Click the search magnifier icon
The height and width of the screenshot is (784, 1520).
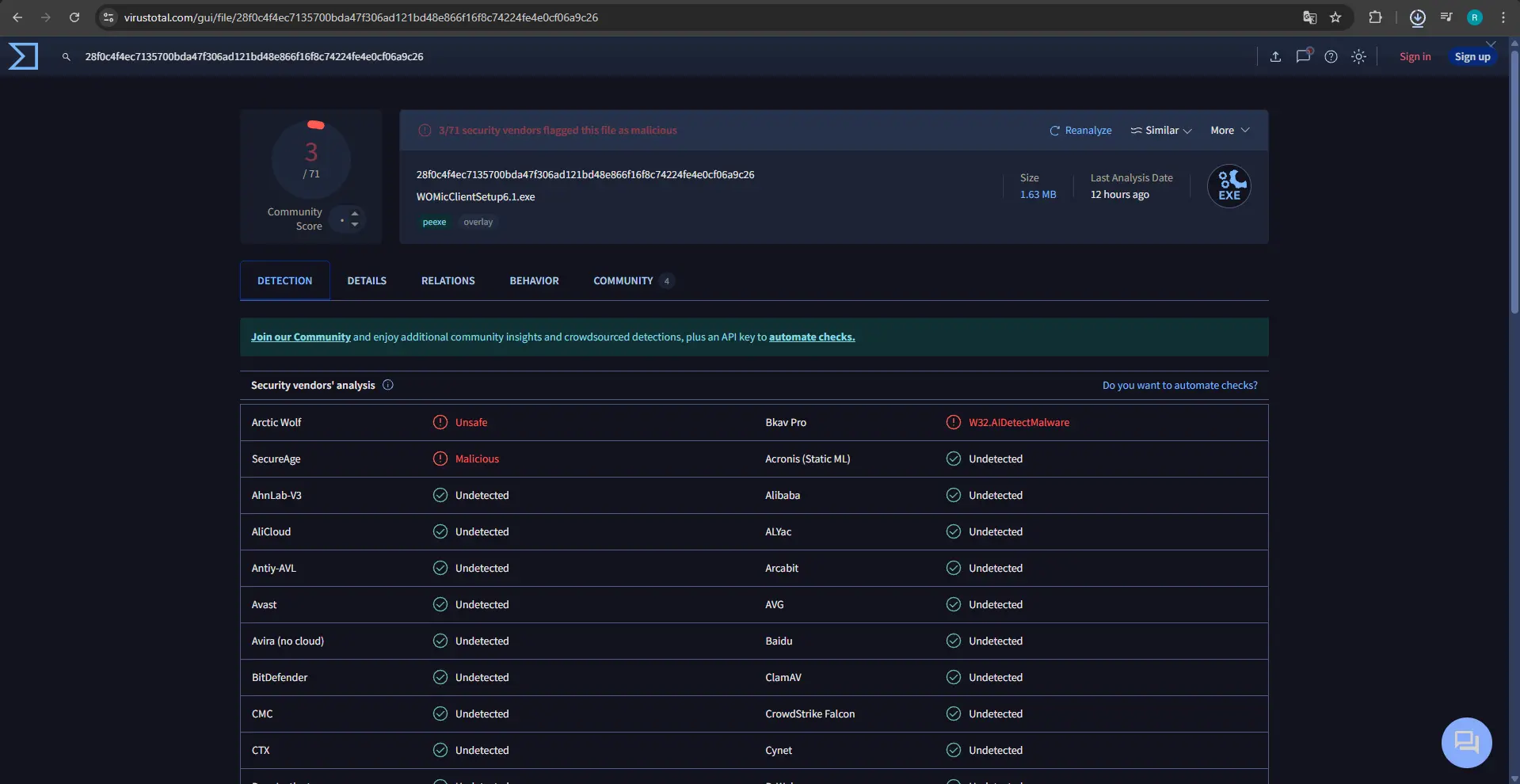pyautogui.click(x=67, y=57)
